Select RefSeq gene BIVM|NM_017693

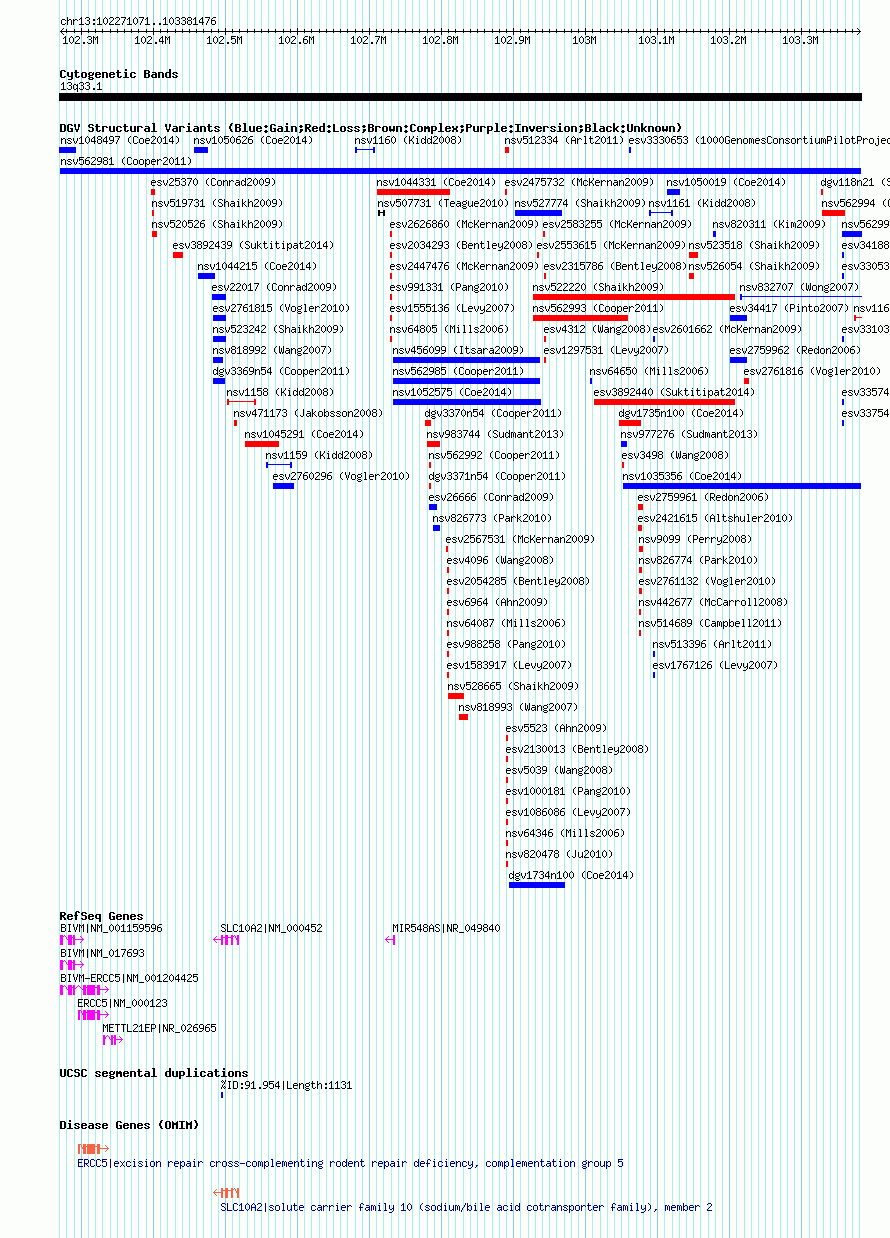click(72, 966)
